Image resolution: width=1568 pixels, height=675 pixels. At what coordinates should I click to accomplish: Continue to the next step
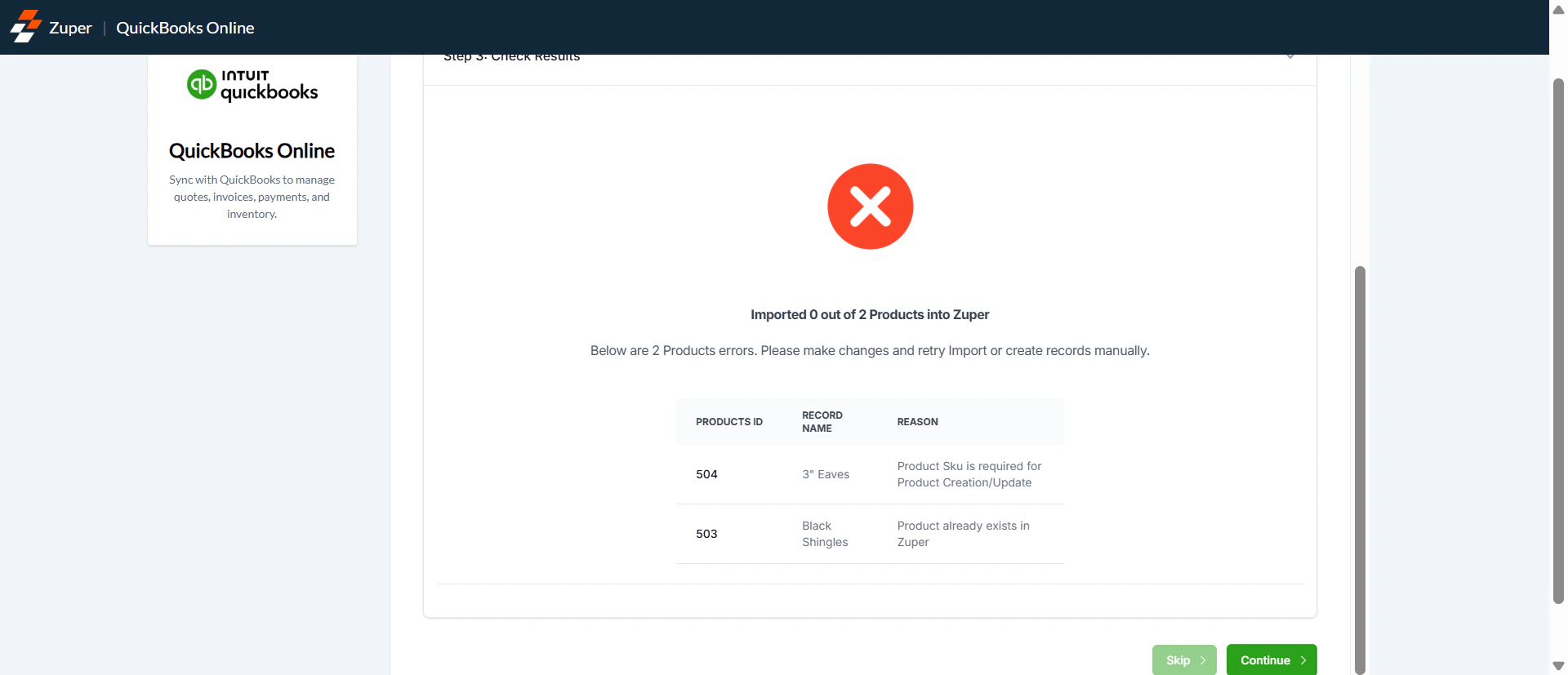[x=1272, y=660]
